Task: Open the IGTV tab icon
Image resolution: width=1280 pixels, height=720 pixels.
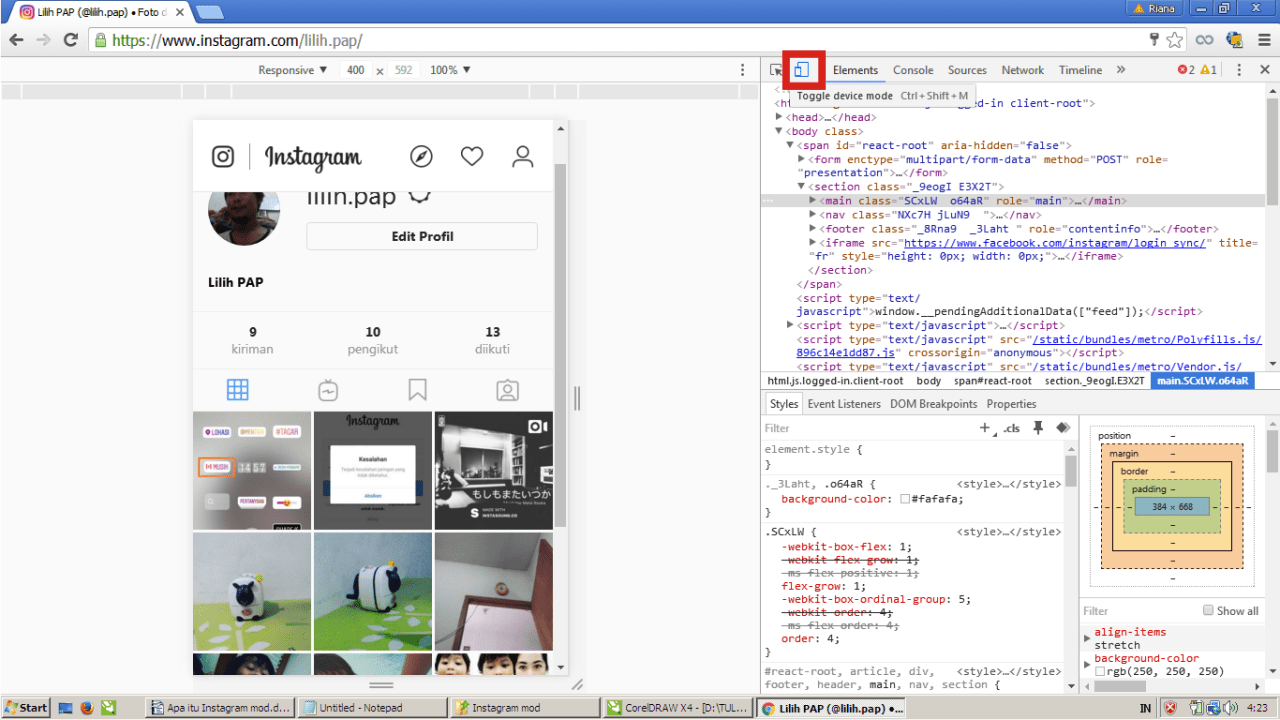Action: (x=327, y=389)
